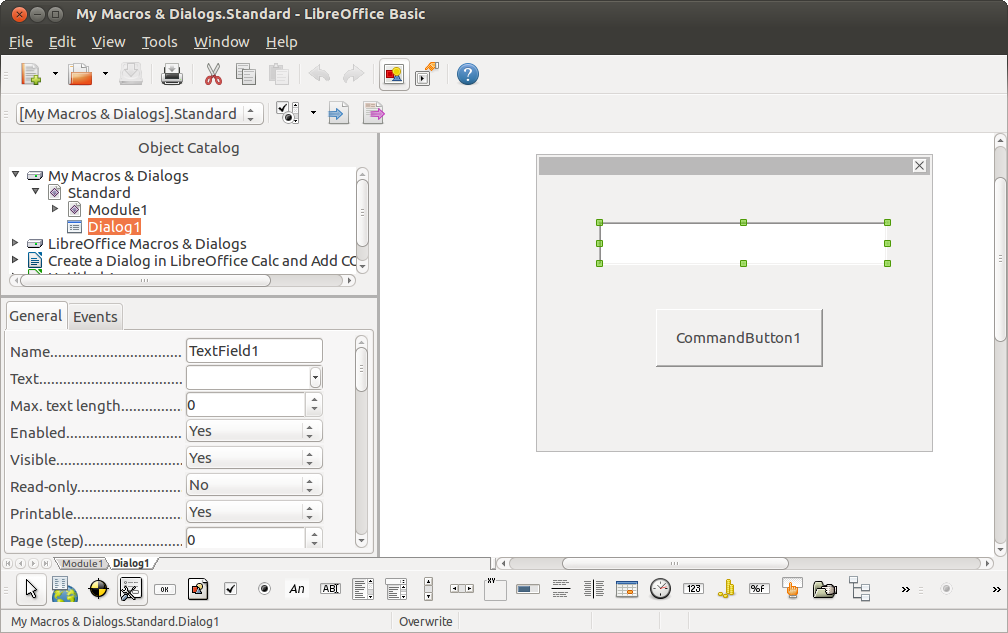Expand the LibreOffice Macros & Dialogs node
The height and width of the screenshot is (633, 1008).
pos(14,243)
